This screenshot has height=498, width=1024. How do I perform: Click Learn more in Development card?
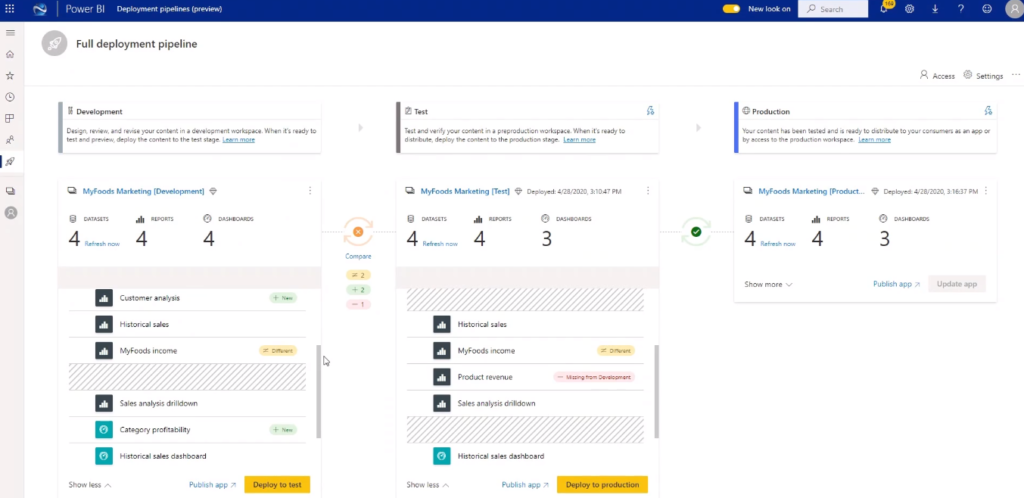(x=238, y=140)
